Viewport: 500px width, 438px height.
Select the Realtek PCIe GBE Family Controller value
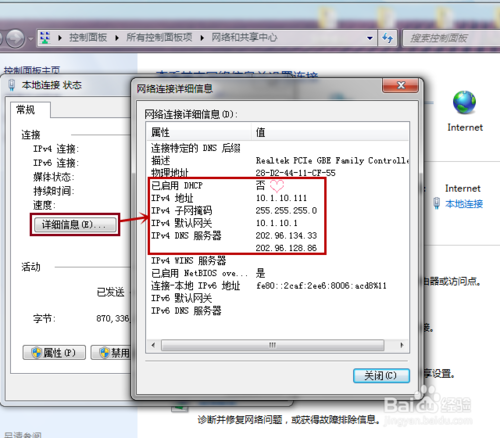click(x=332, y=161)
